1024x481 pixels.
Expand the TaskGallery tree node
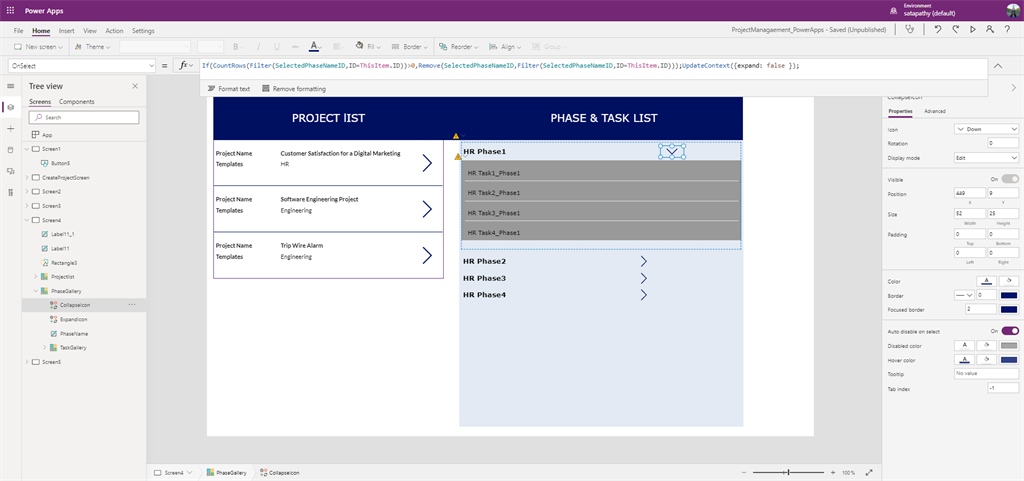click(x=45, y=347)
